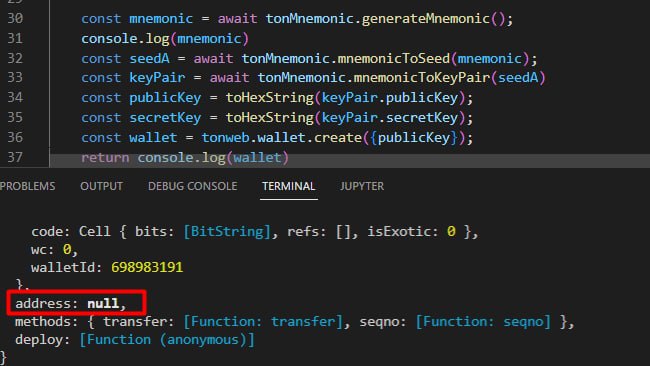Switch to the PROBLEMS panel tab
This screenshot has height=366, width=650.
pyautogui.click(x=27, y=186)
